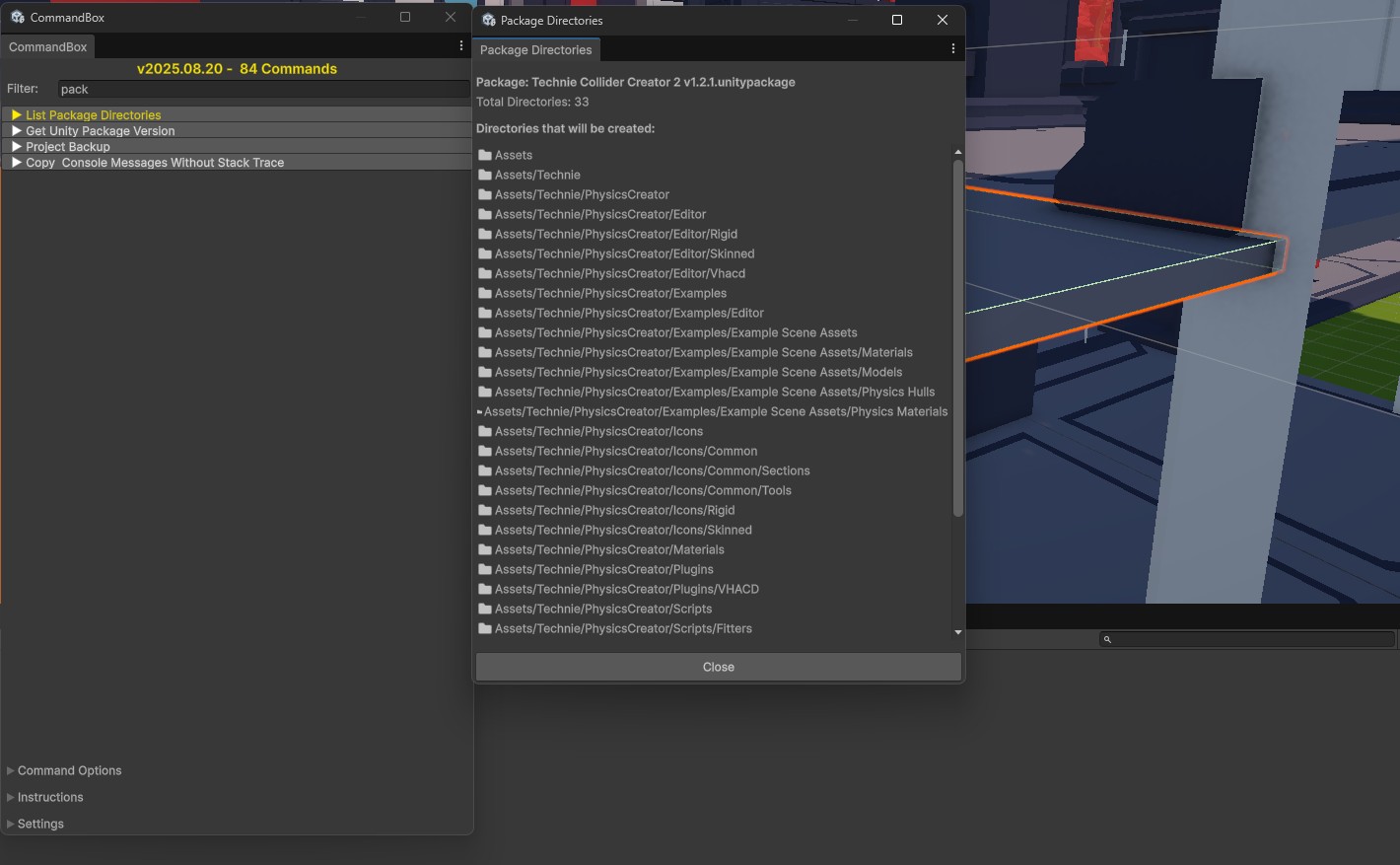Click folder icon for PhysicsCreator/Editor/Skinned
Viewport: 1400px width, 865px height.
pos(485,253)
